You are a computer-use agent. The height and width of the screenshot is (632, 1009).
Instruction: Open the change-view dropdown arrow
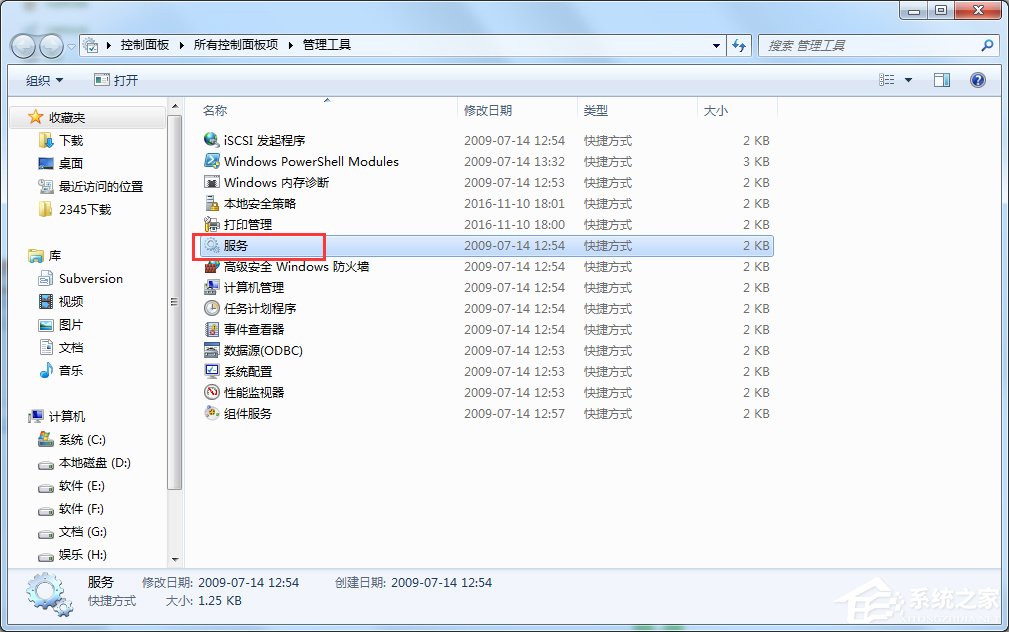click(908, 79)
